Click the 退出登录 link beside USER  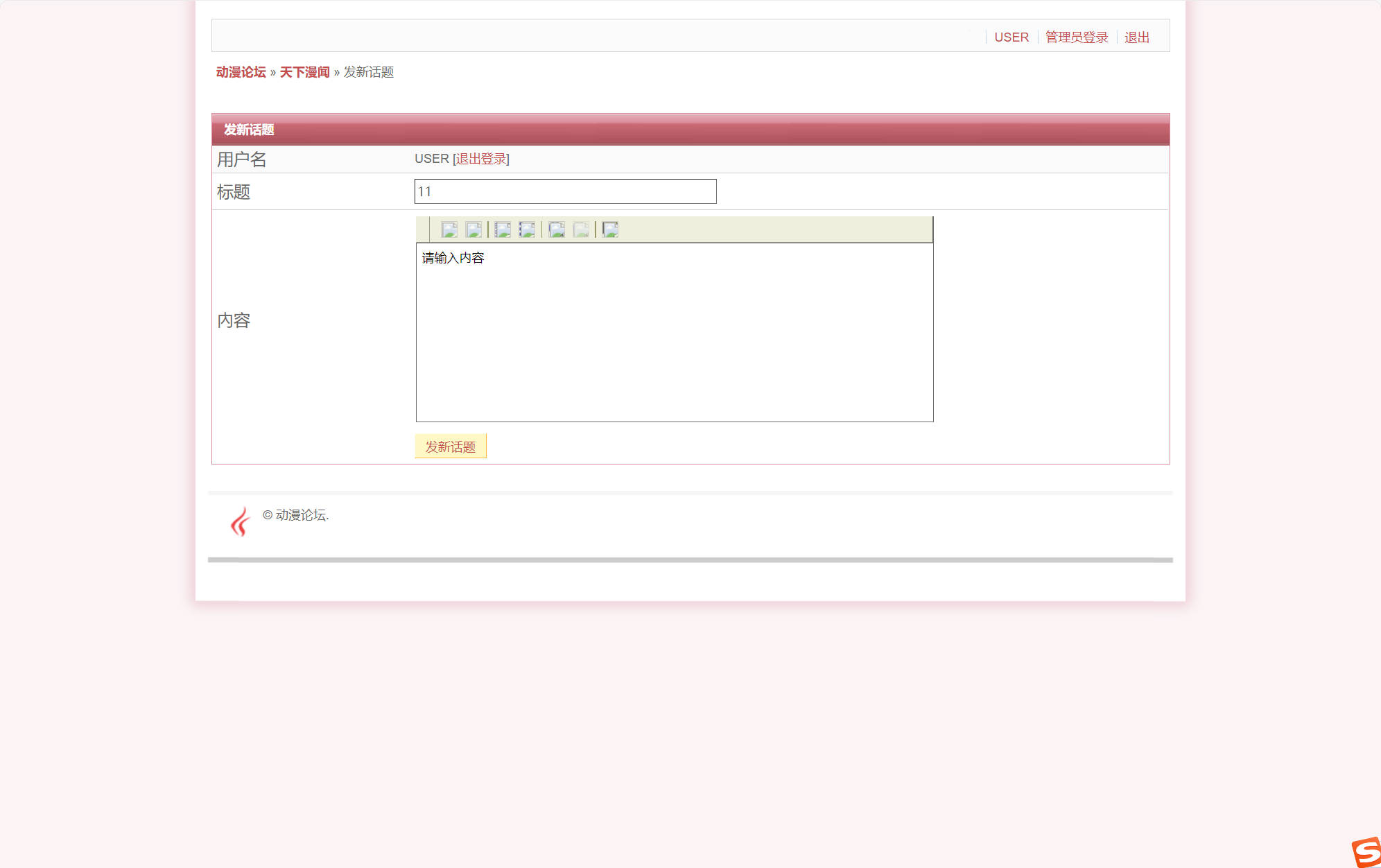[x=481, y=159]
